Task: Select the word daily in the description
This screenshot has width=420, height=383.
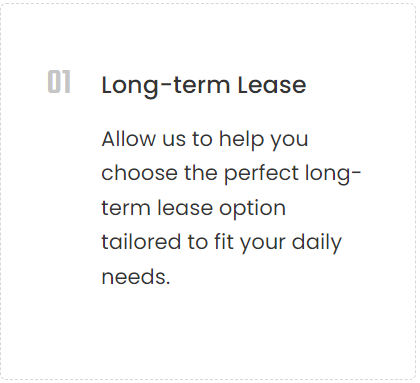Action: click(x=317, y=243)
